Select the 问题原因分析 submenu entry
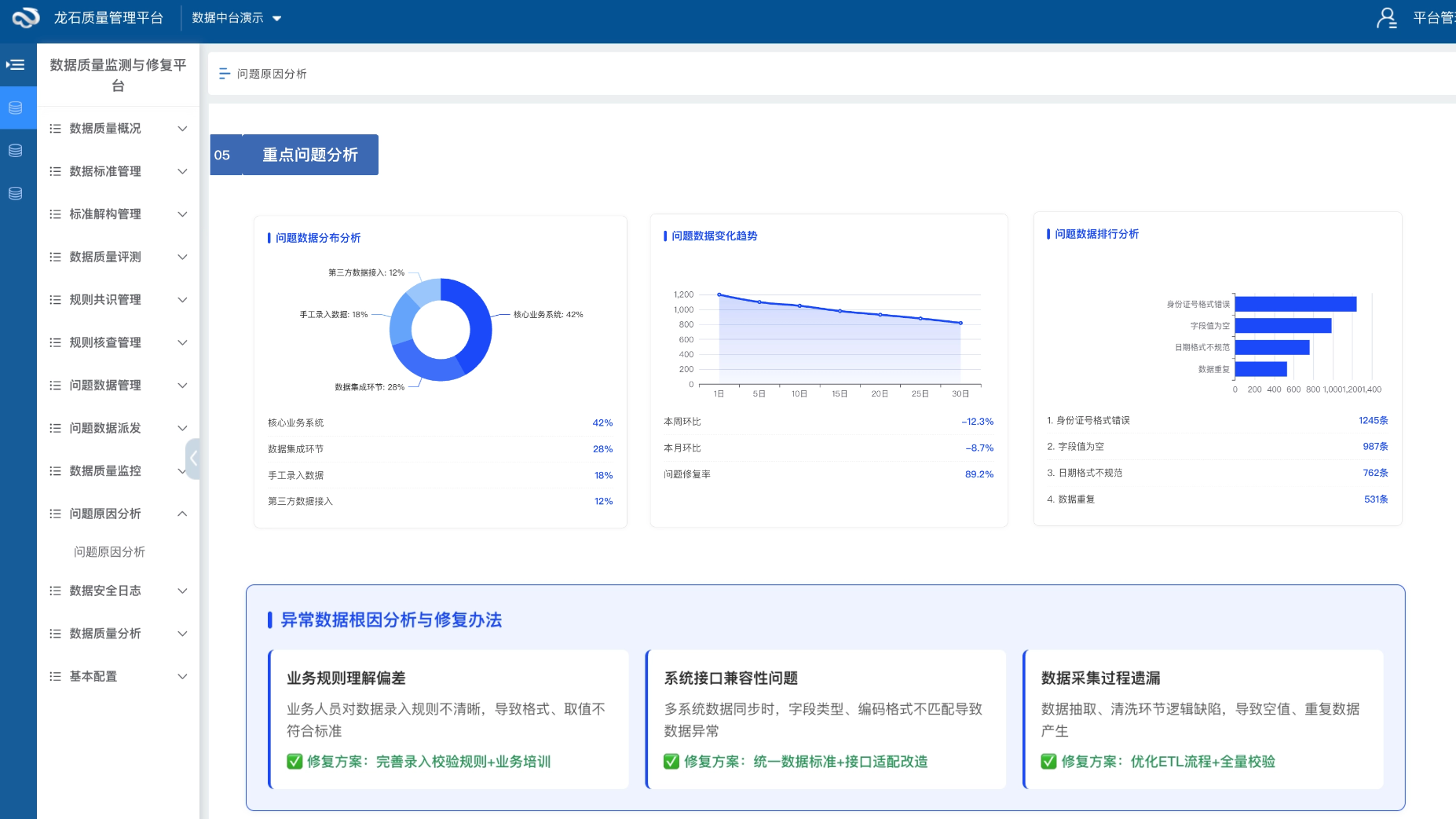The height and width of the screenshot is (819, 1456). (x=109, y=552)
